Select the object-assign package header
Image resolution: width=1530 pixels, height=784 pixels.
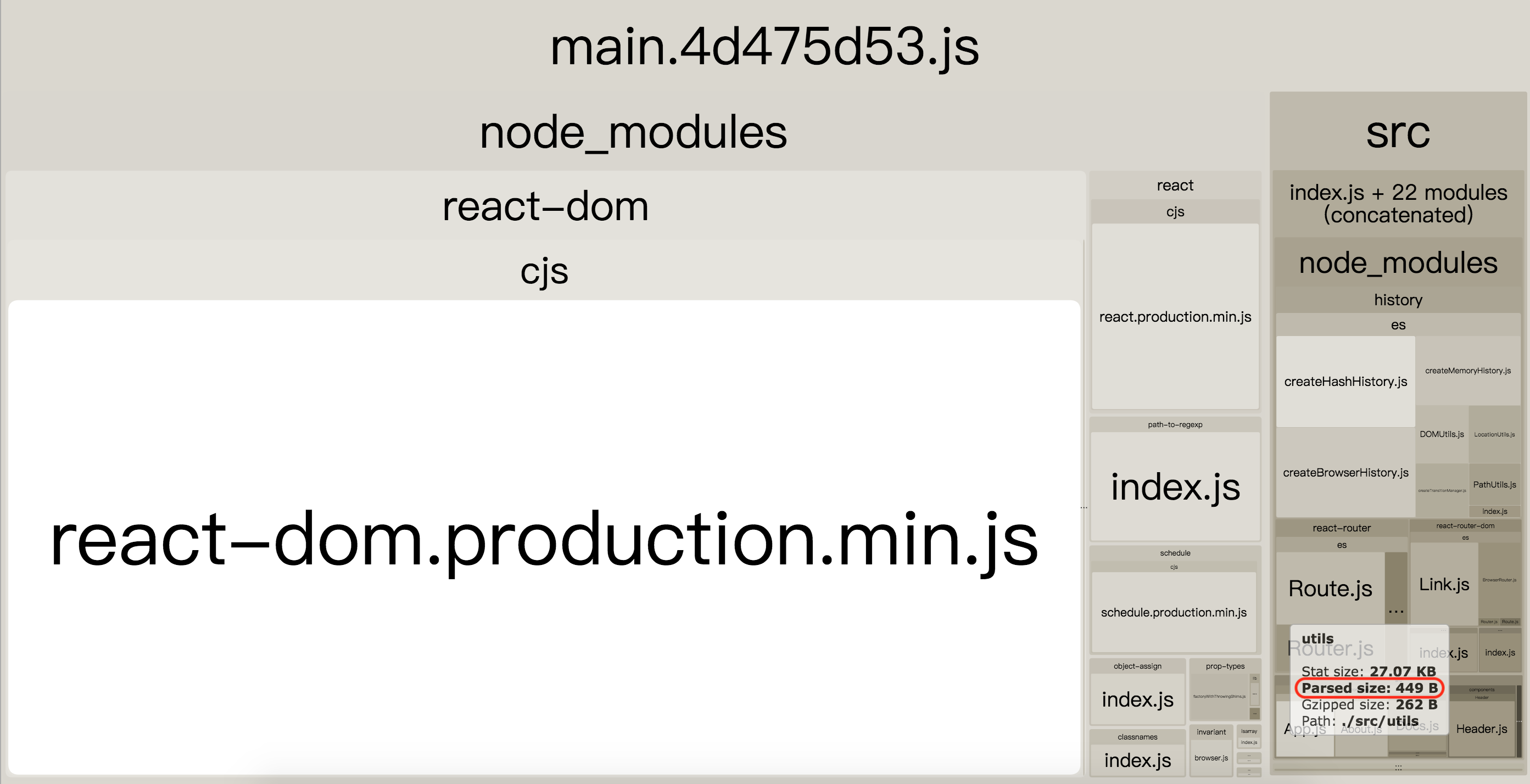pos(1137,667)
